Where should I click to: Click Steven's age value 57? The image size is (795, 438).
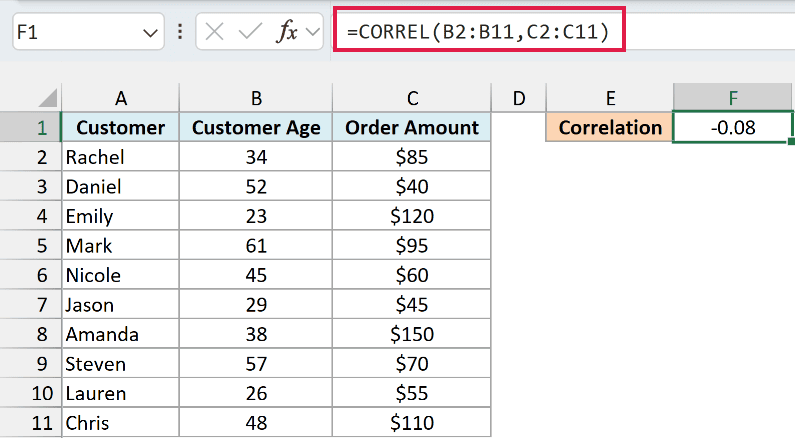[256, 364]
